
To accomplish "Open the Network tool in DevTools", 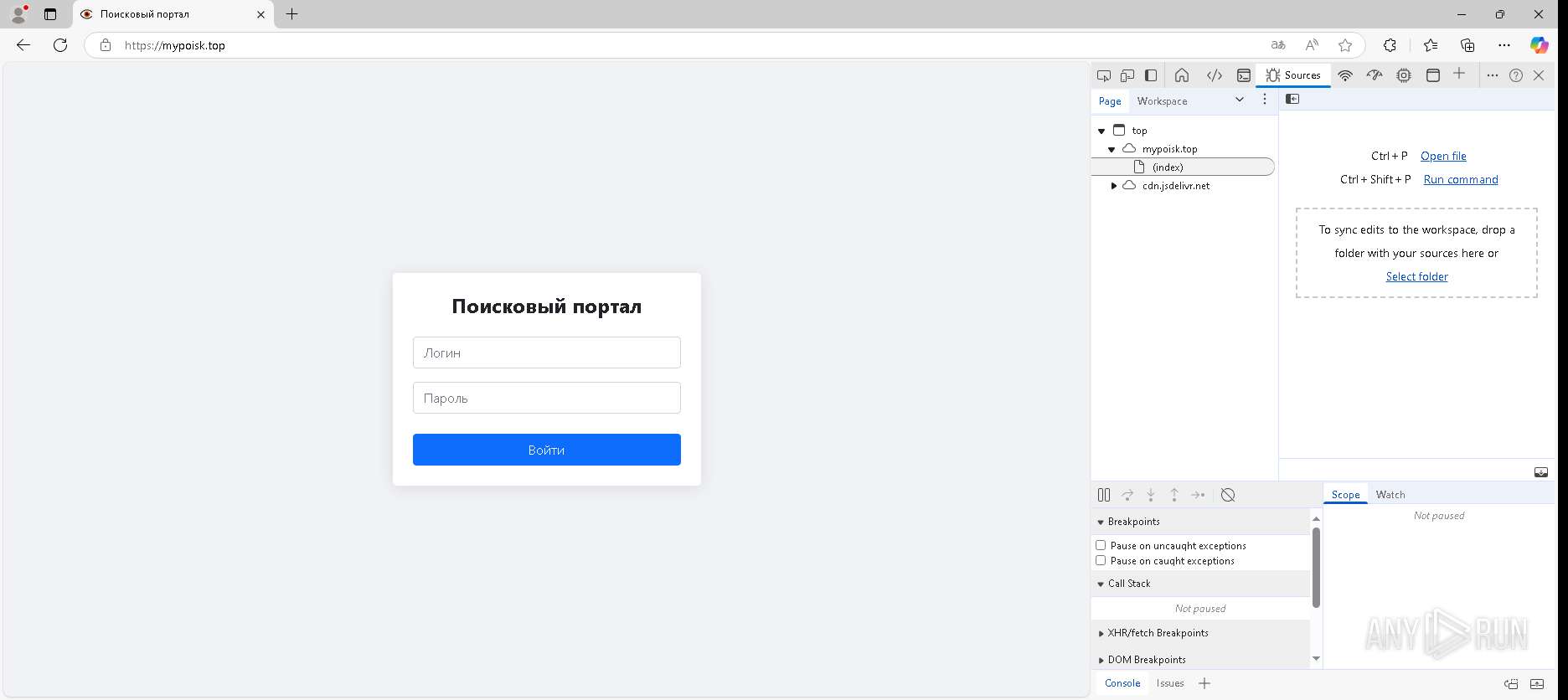I will pos(1345,75).
